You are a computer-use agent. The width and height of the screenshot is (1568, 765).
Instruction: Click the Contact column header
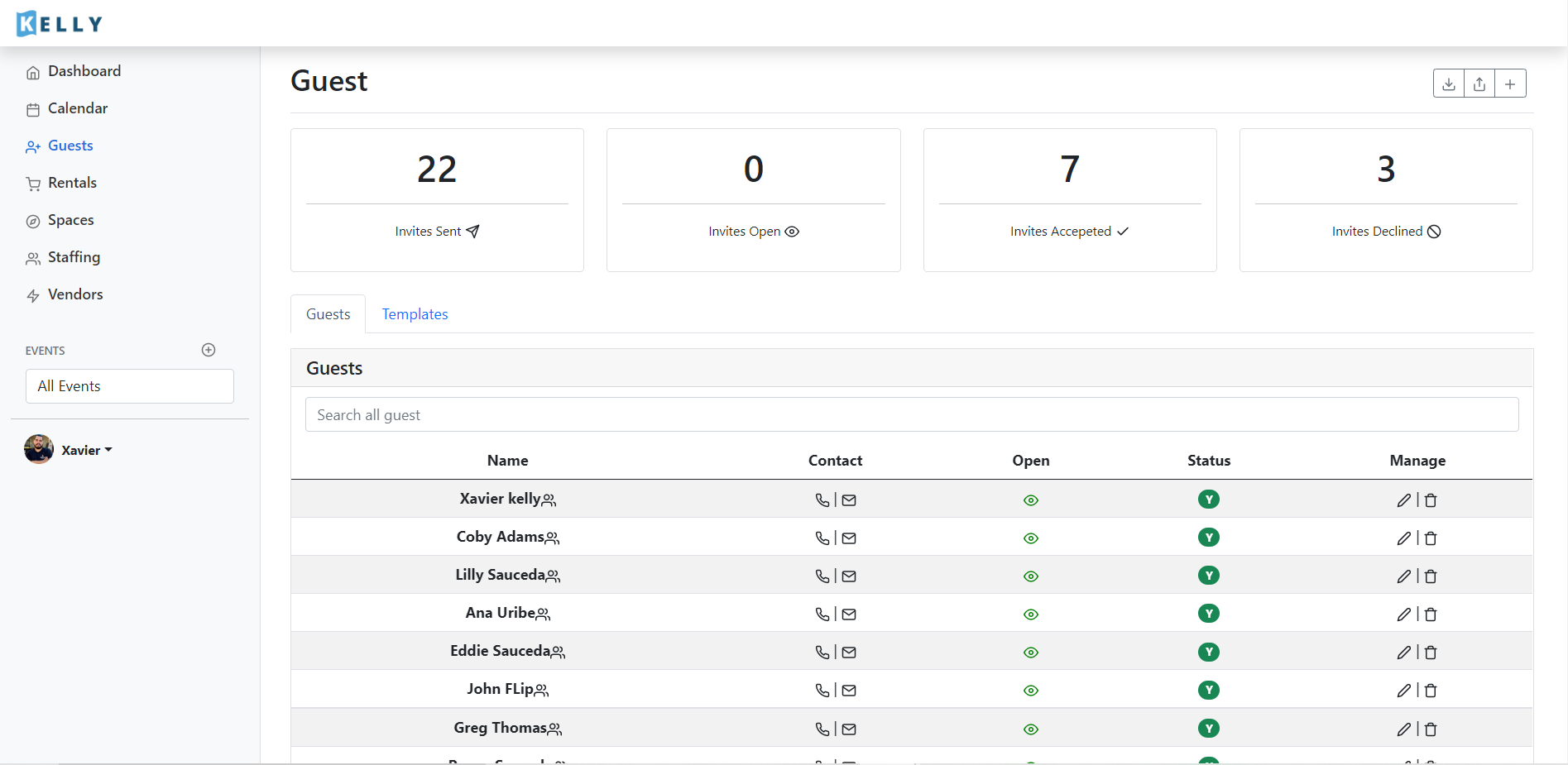(835, 461)
